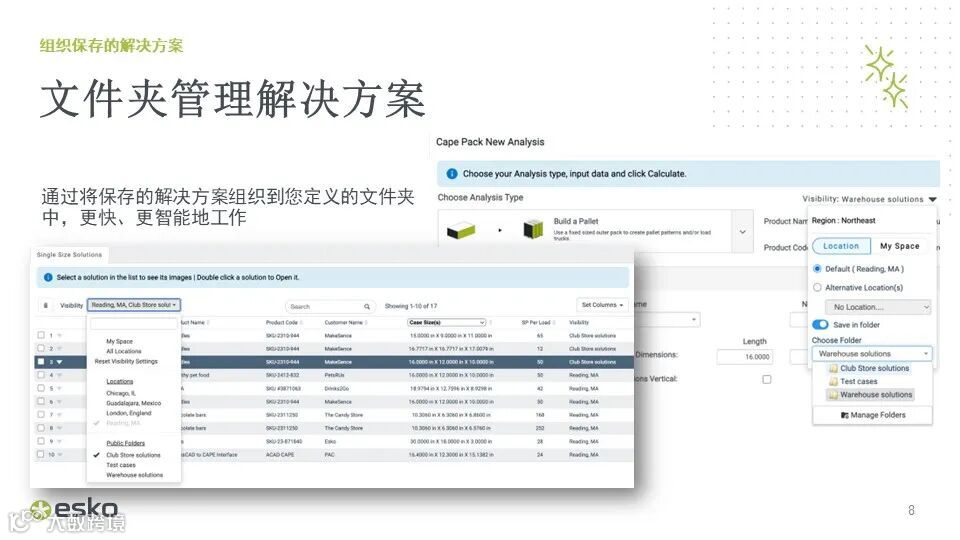Expand row 3 arrow in solutions list
Image resolution: width=960 pixels, height=540 pixels.
point(59,362)
